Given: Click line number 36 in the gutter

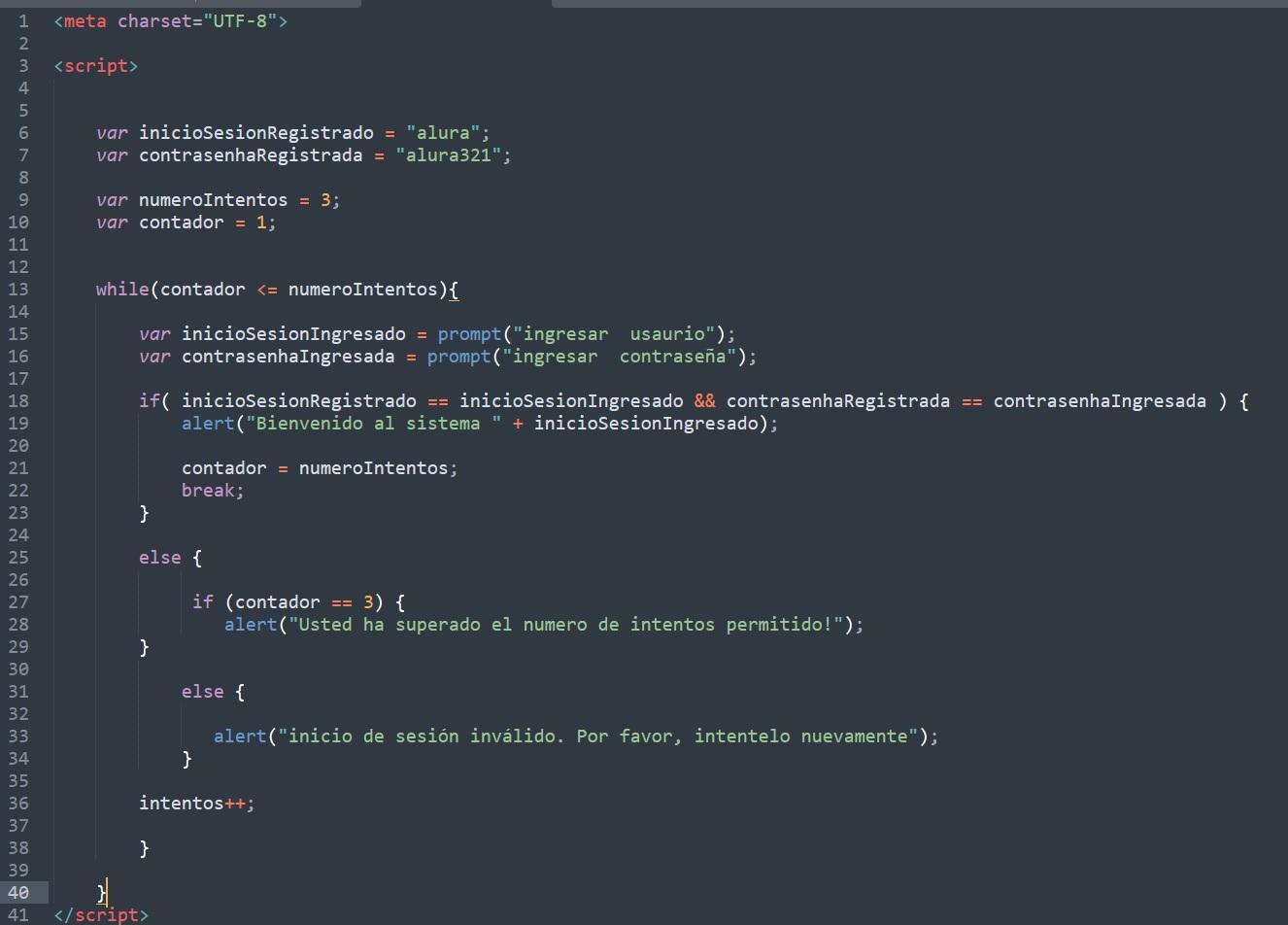Looking at the screenshot, I should 18,803.
